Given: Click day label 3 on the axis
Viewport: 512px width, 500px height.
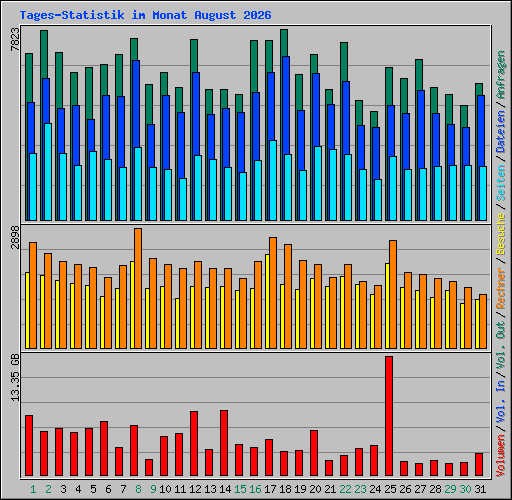Looking at the screenshot, I should [63, 489].
